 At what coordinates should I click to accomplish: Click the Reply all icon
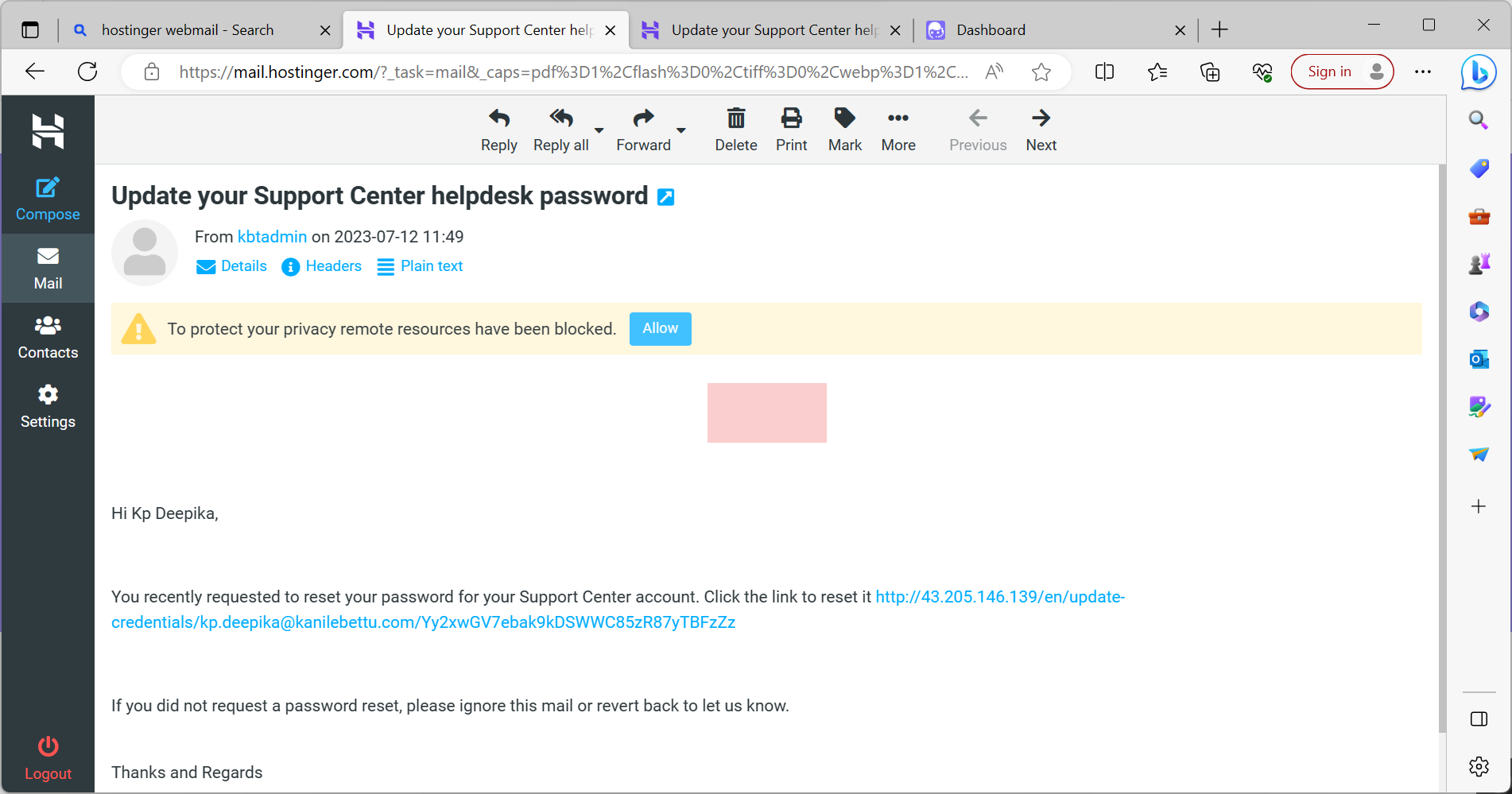[560, 119]
